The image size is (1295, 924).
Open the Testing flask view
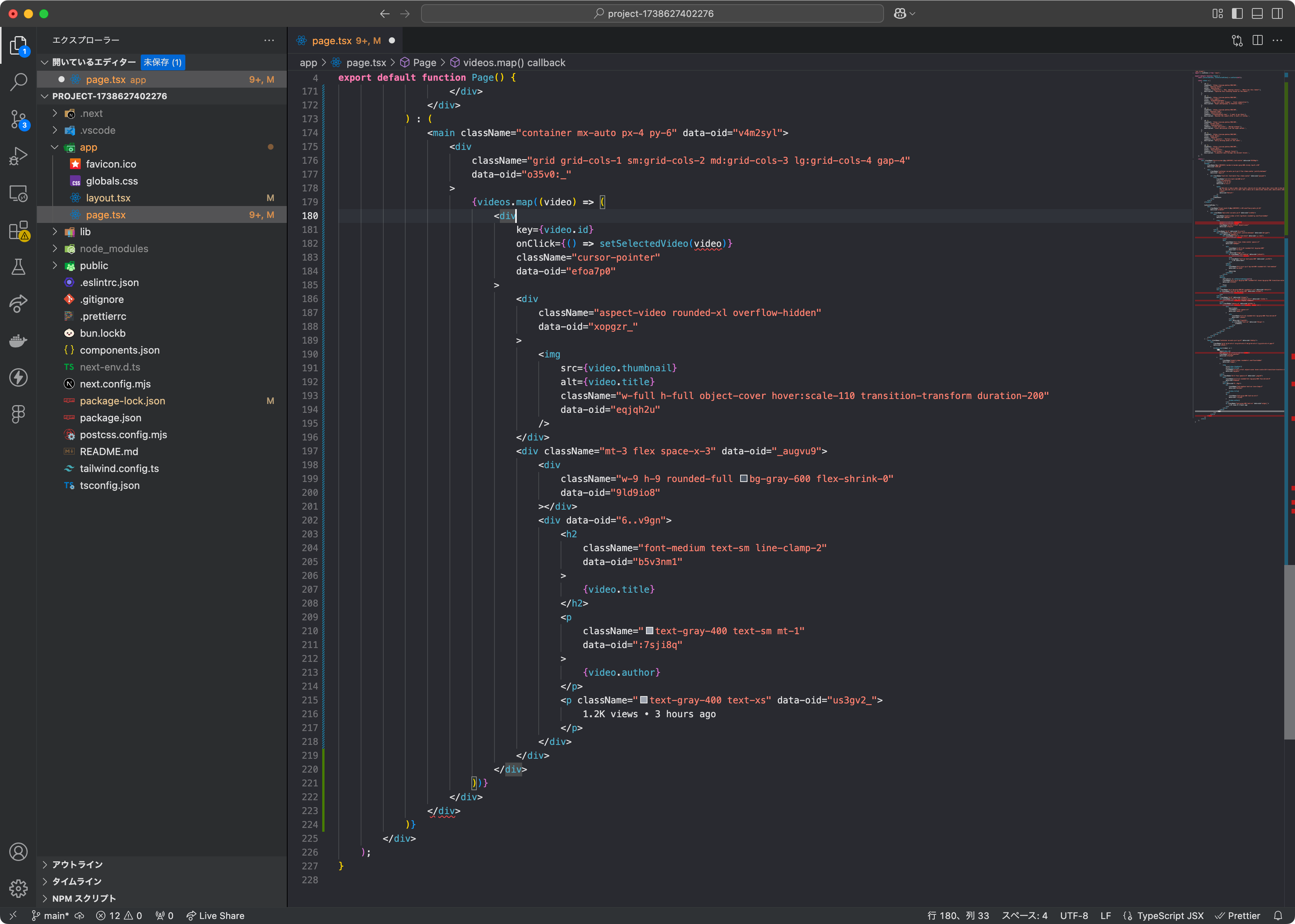[18, 267]
